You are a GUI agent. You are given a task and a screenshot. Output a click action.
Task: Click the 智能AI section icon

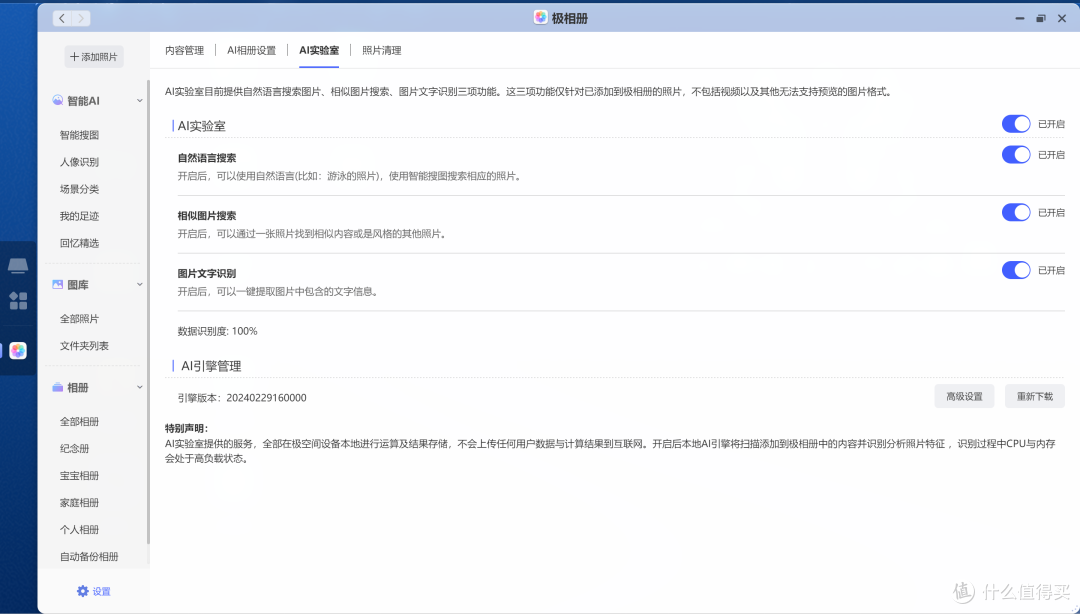(x=58, y=101)
